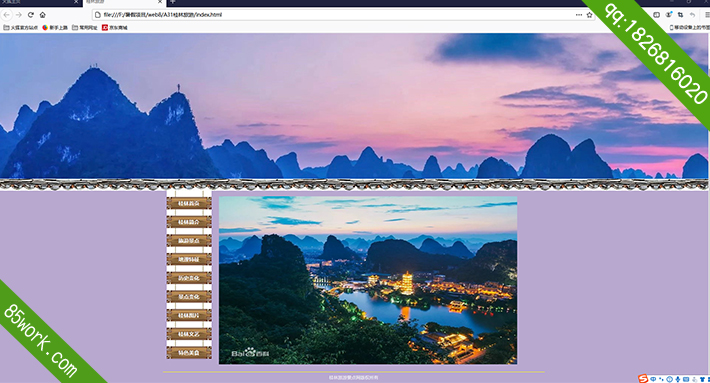This screenshot has height=383, width=710.
Task: Close the first background tab
Action: [x=76, y=2]
